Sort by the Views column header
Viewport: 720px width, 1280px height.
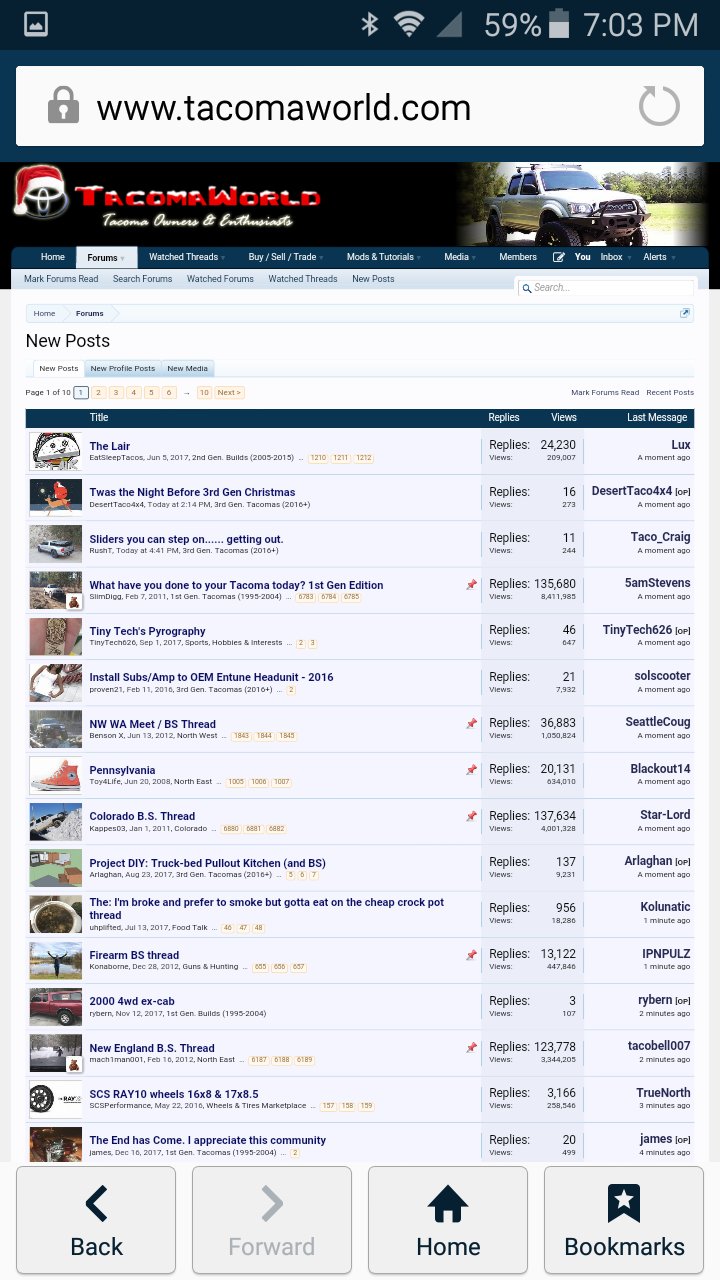click(x=564, y=417)
